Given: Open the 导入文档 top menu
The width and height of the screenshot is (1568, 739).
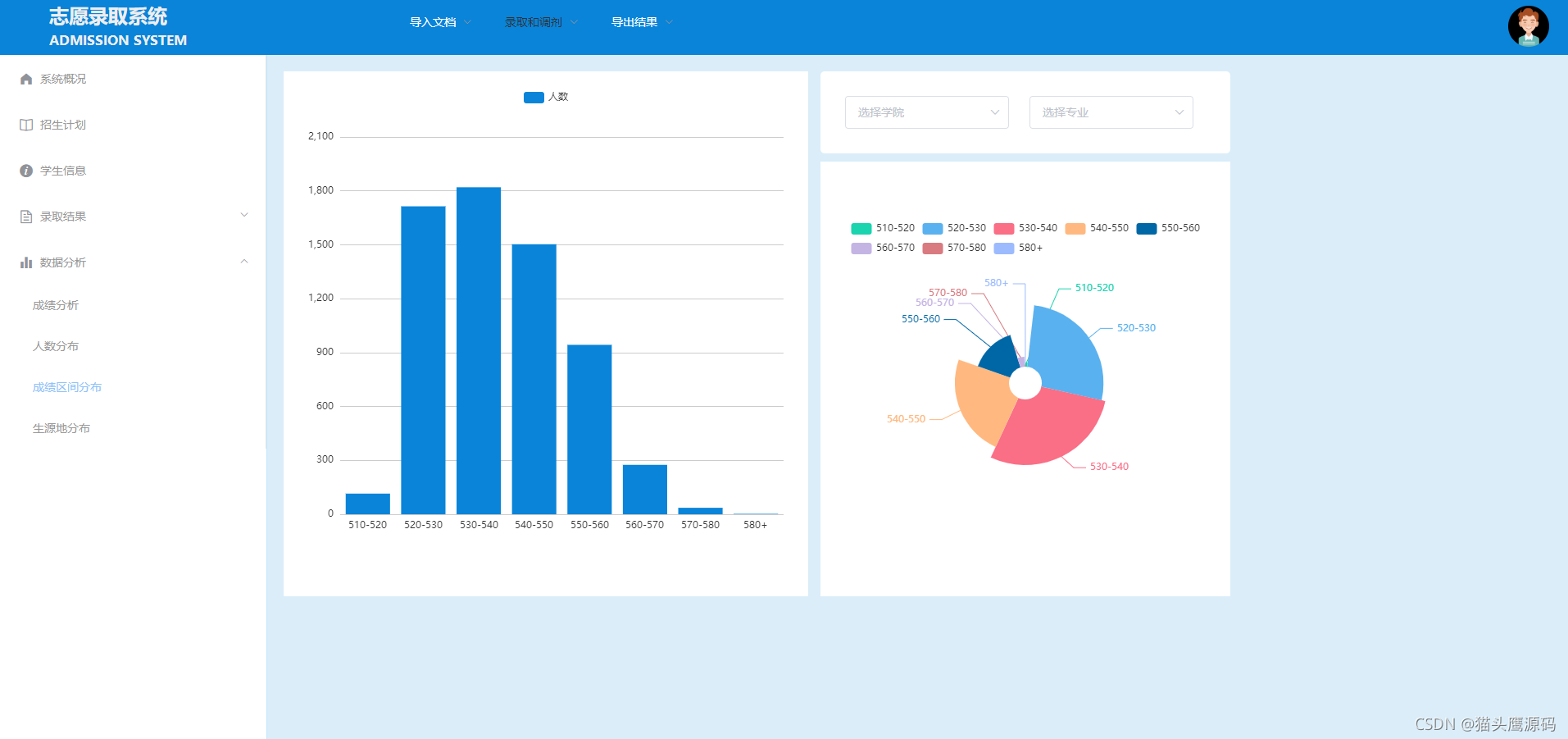Looking at the screenshot, I should [x=440, y=22].
